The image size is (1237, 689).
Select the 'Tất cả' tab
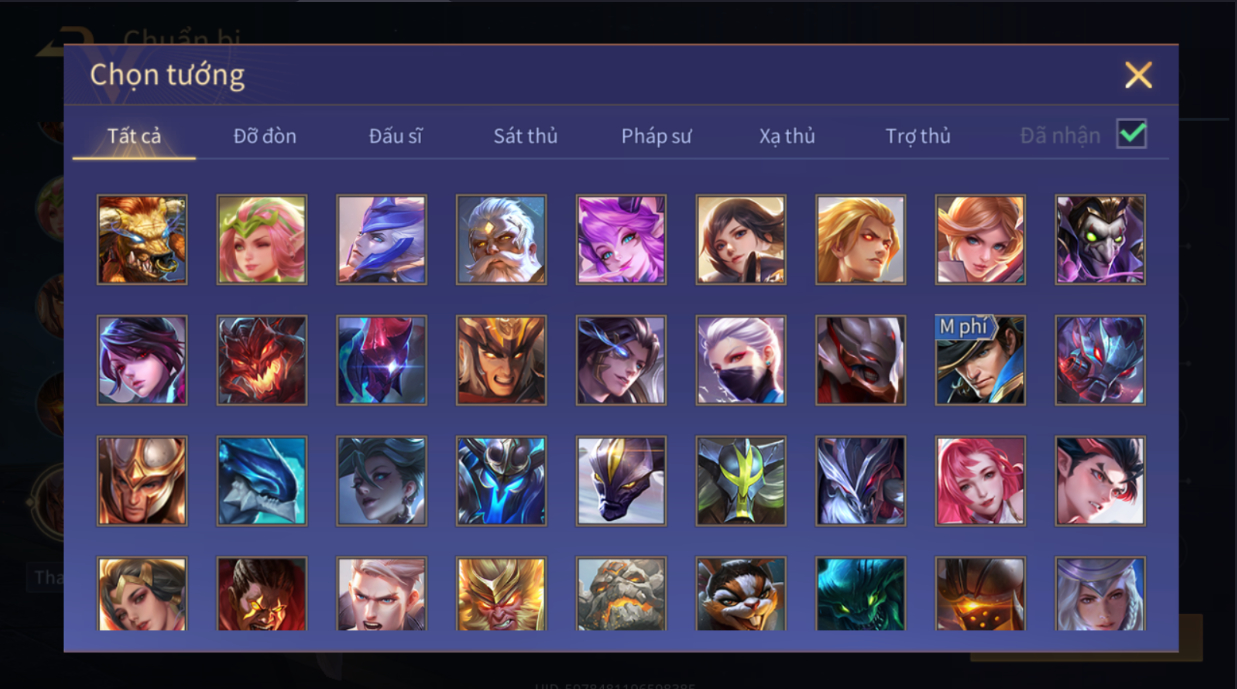(134, 136)
